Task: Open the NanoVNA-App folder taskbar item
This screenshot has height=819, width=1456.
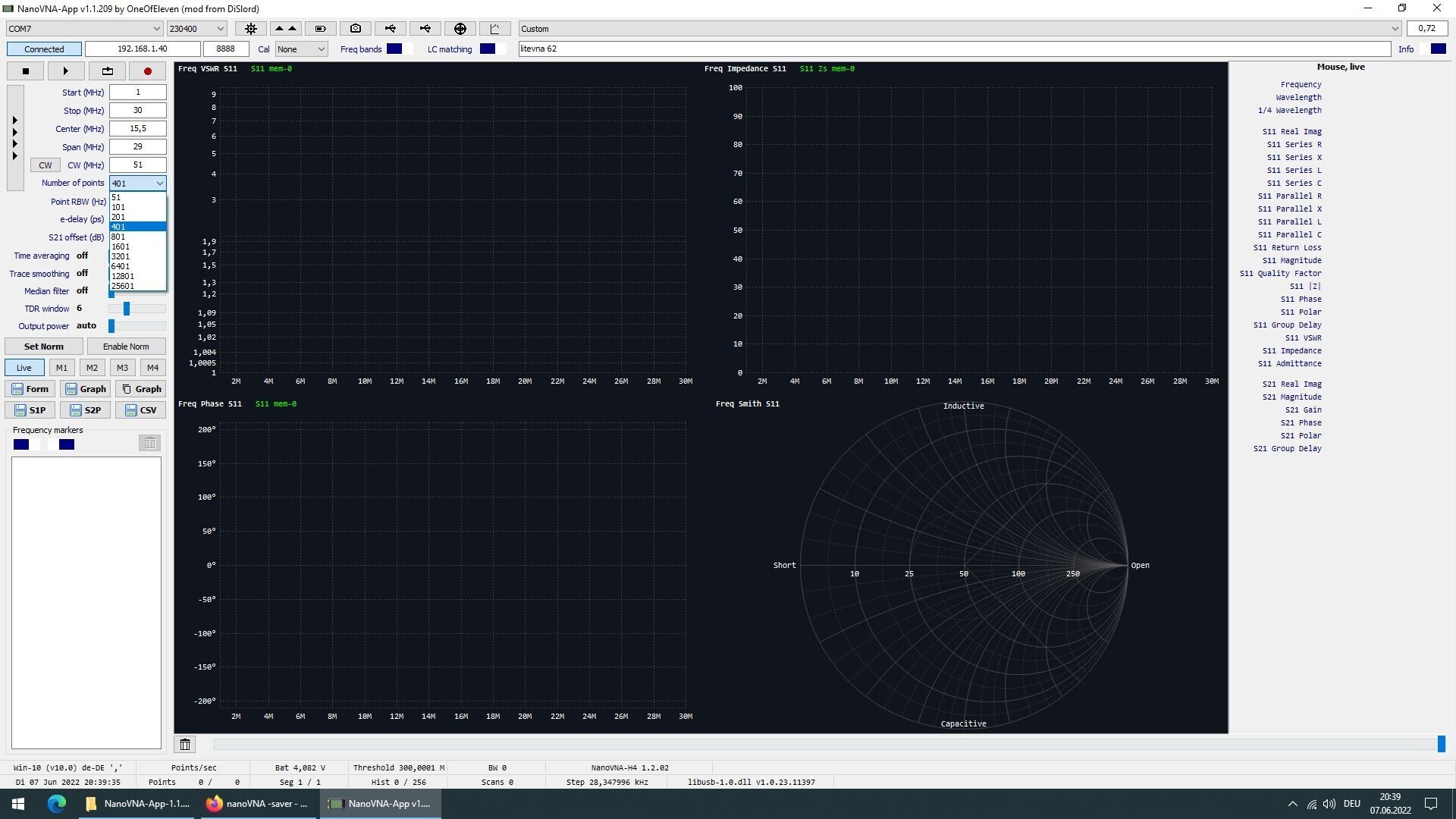Action: pyautogui.click(x=137, y=804)
